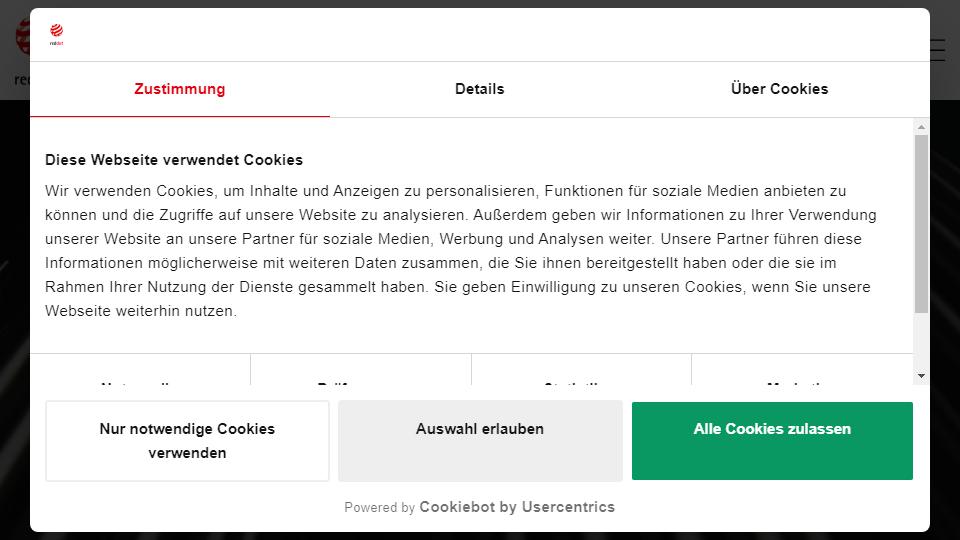Screen dimensions: 960x540
Task: Click the scrollbar down arrow in cookie text
Action: (921, 375)
